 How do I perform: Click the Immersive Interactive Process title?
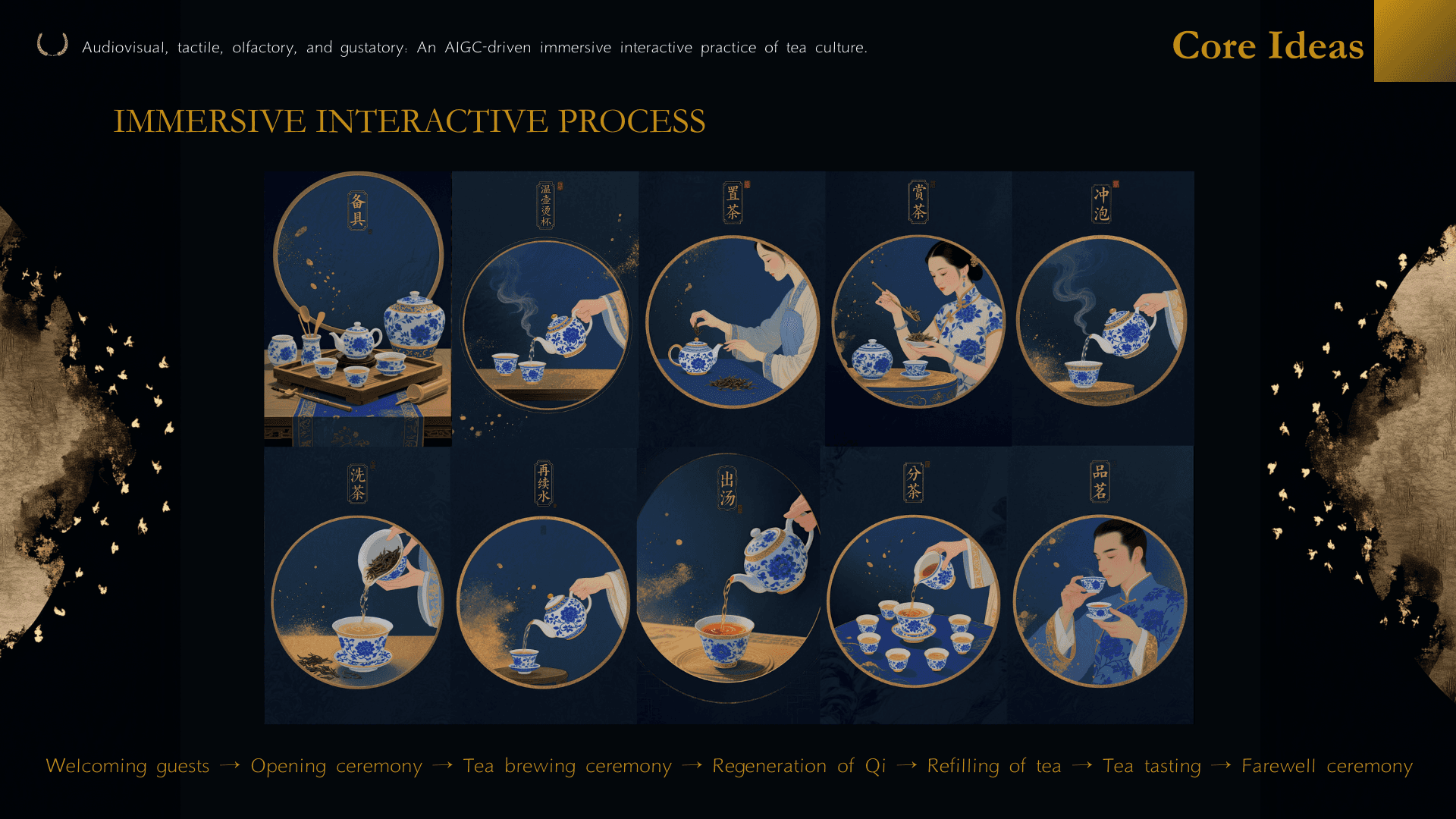(409, 121)
